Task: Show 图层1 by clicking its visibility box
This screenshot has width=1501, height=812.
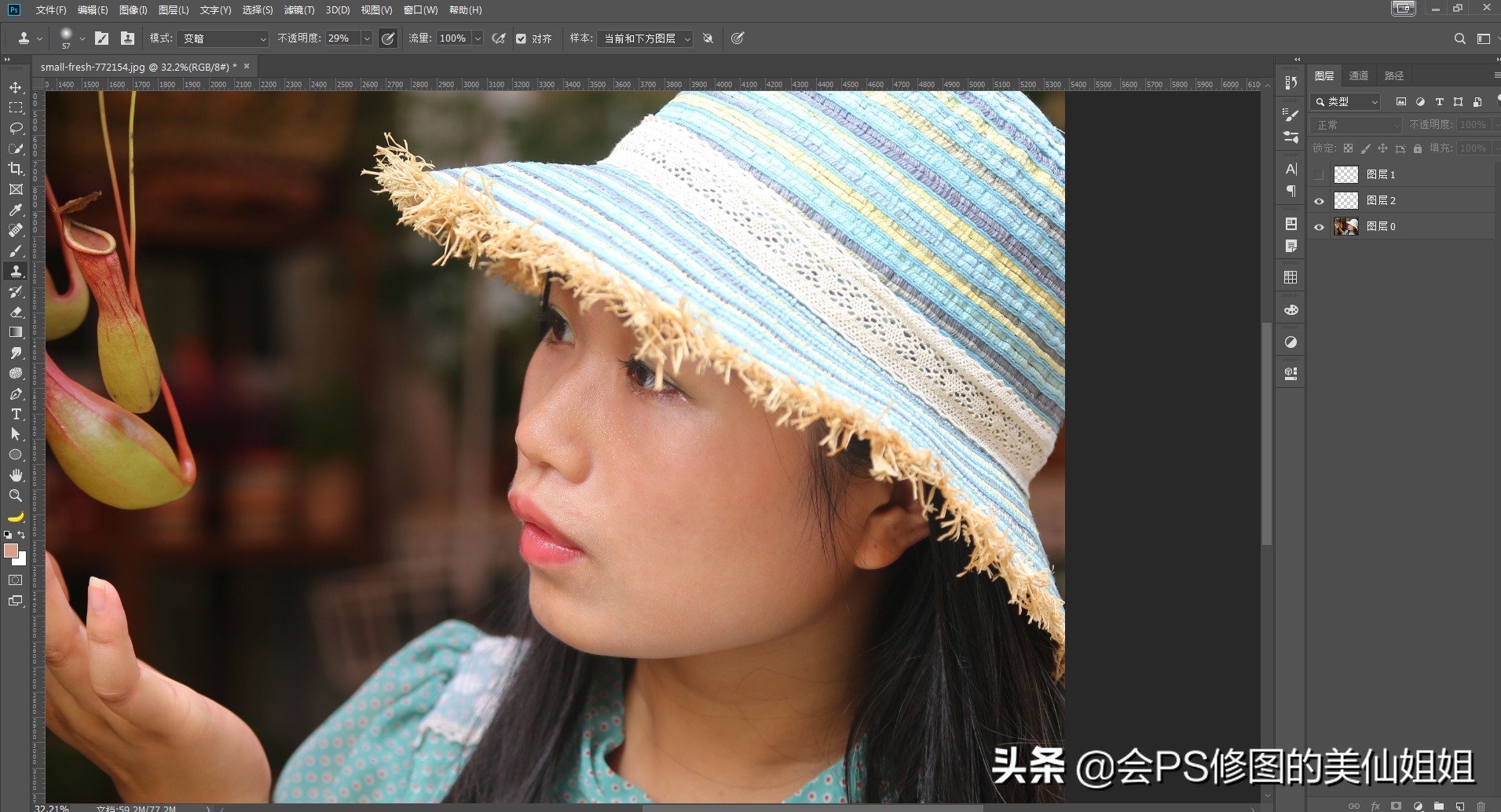Action: pos(1319,174)
